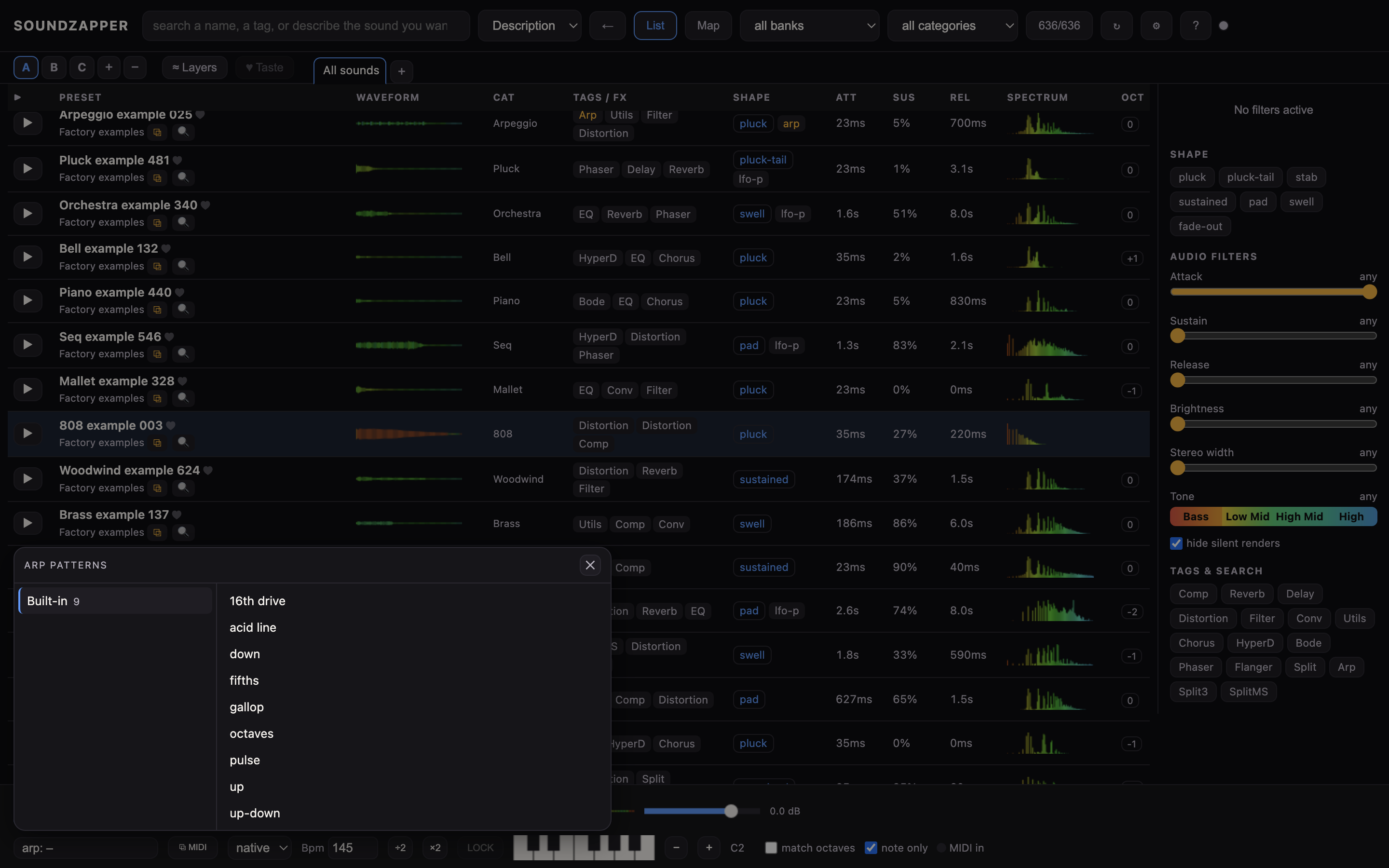Lower keyboard octave with minus button

[x=676, y=848]
